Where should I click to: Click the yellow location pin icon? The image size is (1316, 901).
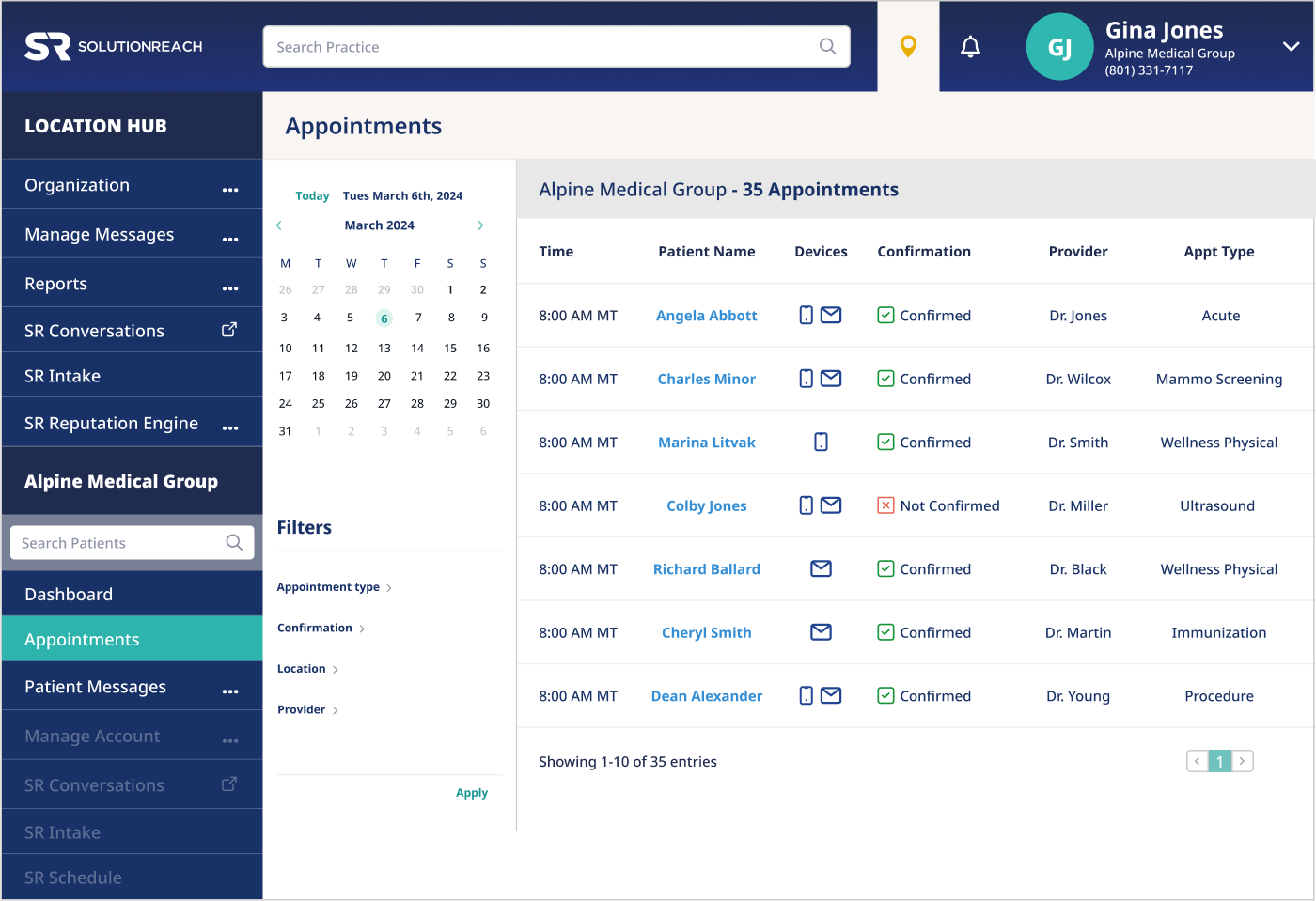pos(908,46)
